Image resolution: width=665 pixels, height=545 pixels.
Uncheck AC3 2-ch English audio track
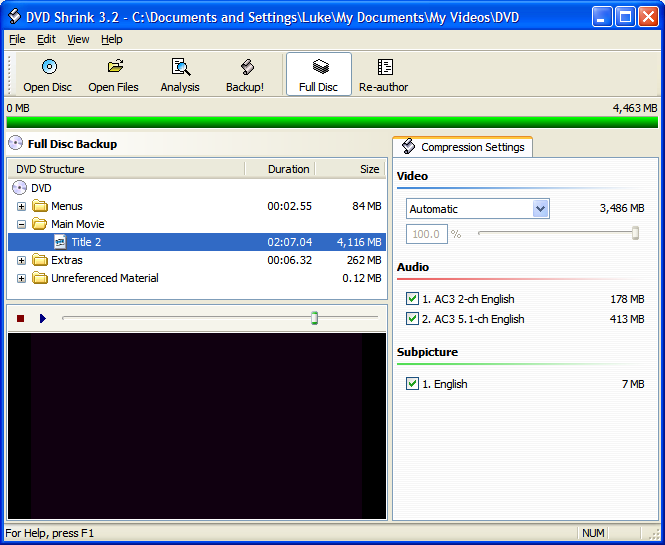click(412, 299)
